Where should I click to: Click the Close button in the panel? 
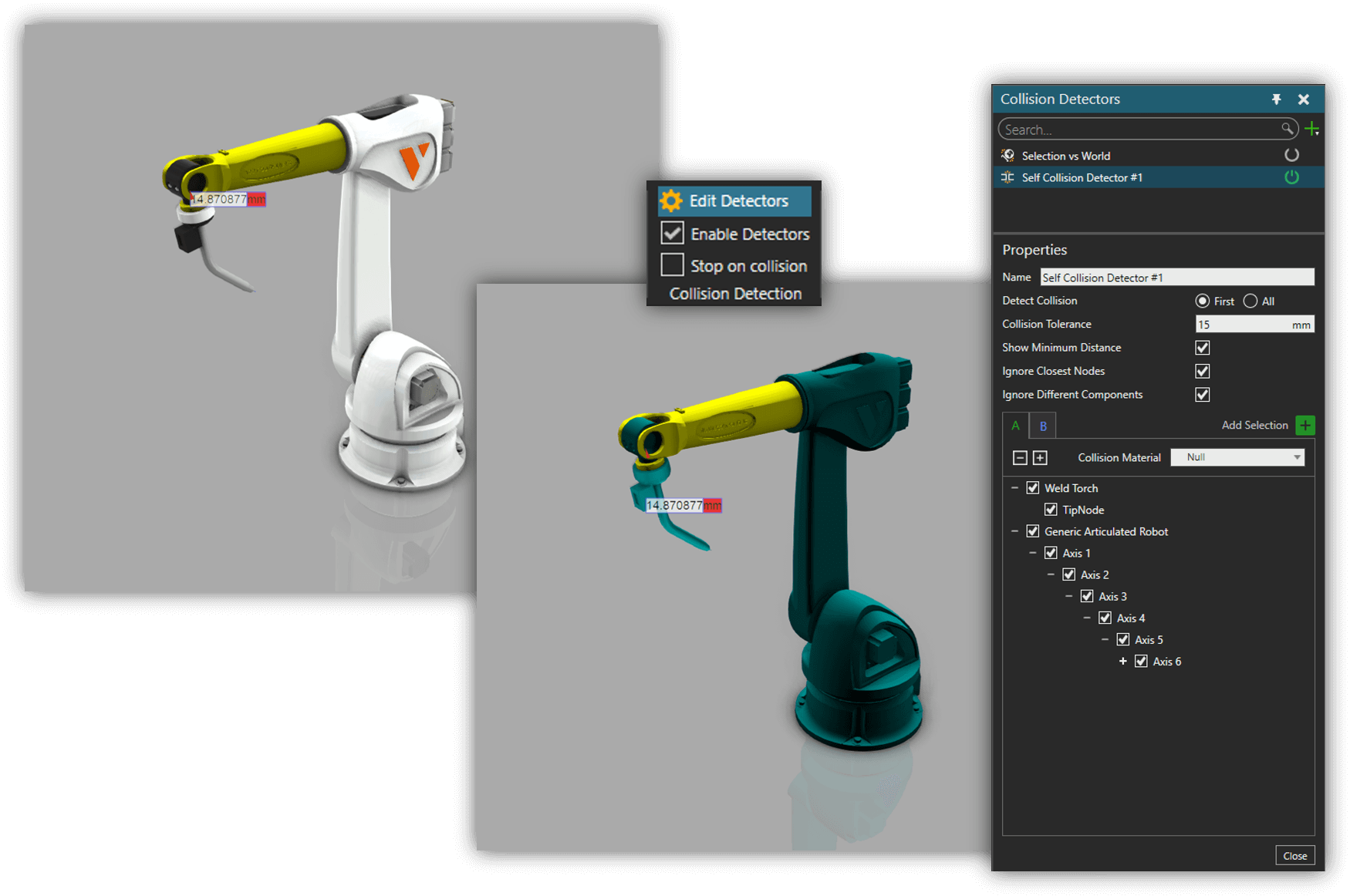pyautogui.click(x=1294, y=856)
